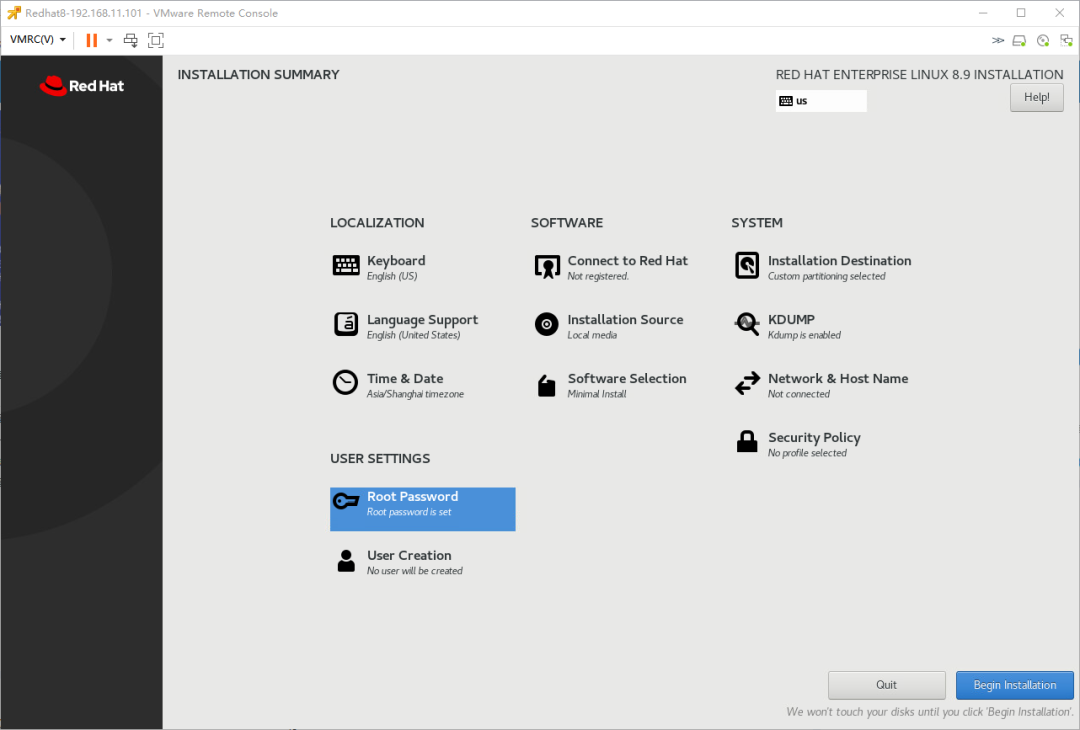
Task: Click the CD/DVD device status icon
Action: [x=1043, y=41]
